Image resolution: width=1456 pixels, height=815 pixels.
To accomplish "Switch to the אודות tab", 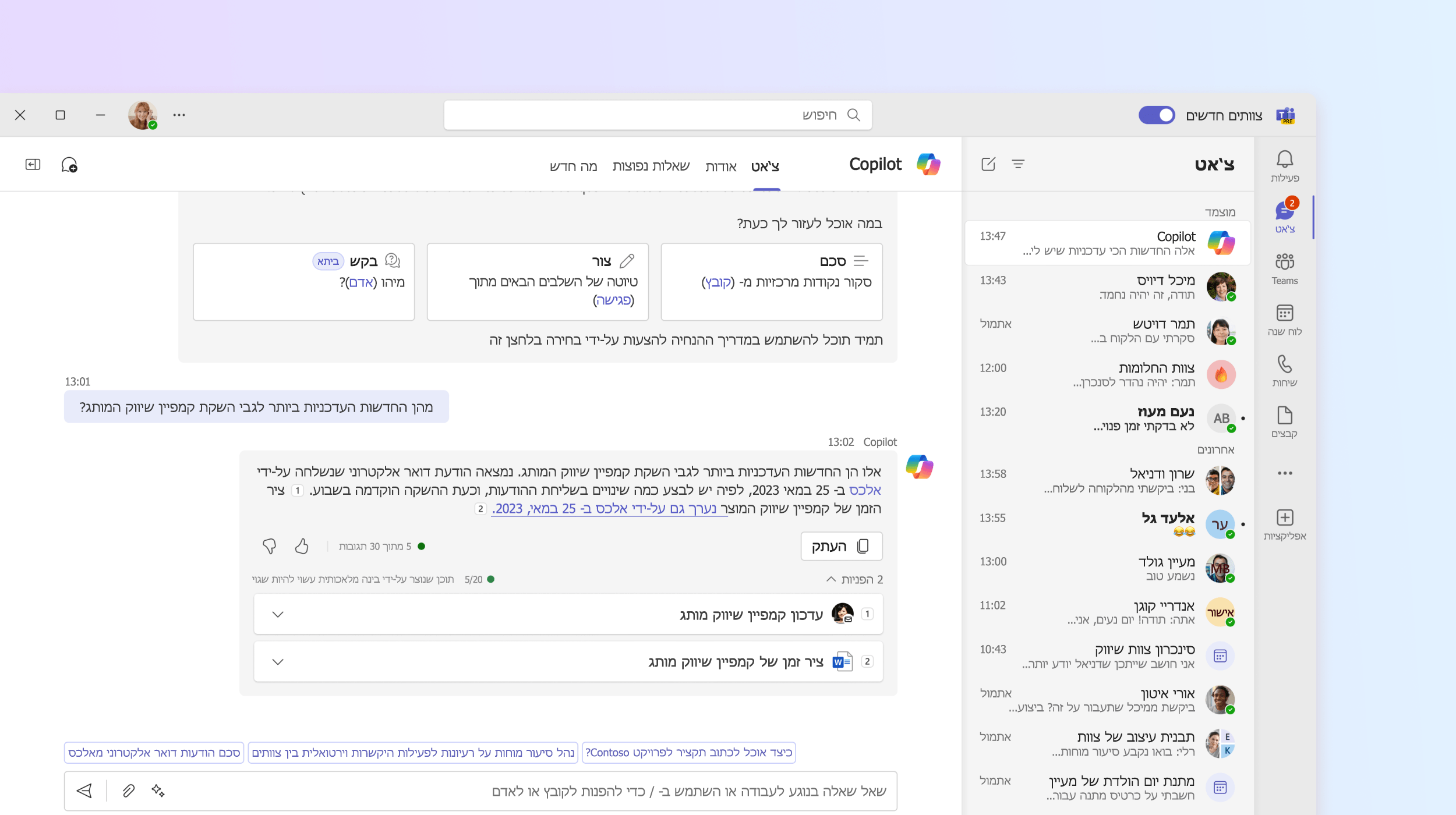I will click(x=721, y=166).
